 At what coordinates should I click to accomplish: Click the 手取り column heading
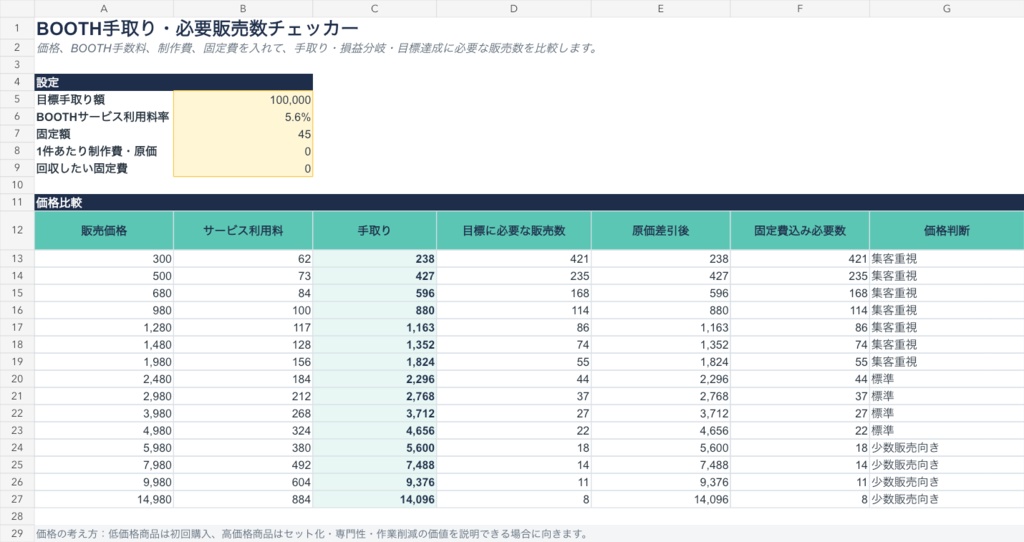coord(374,230)
